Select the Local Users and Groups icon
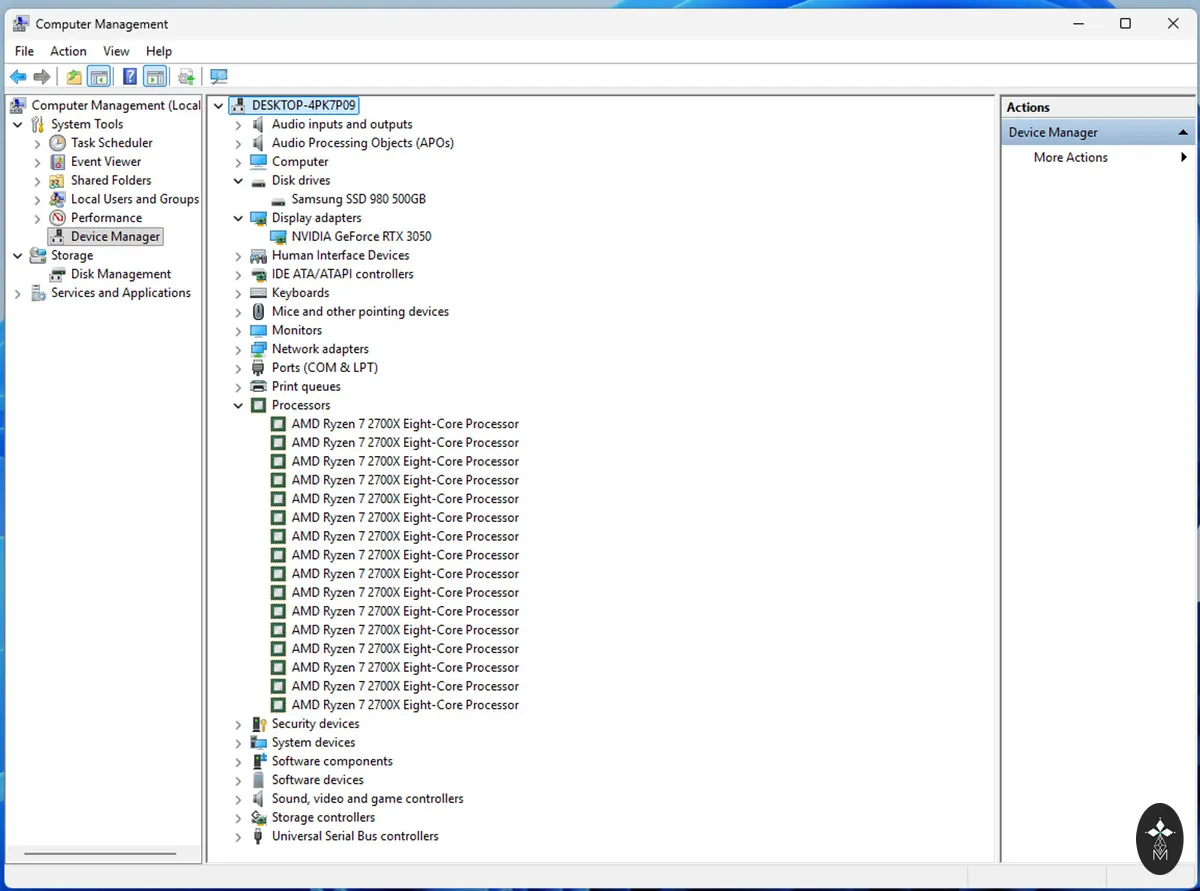 58,199
